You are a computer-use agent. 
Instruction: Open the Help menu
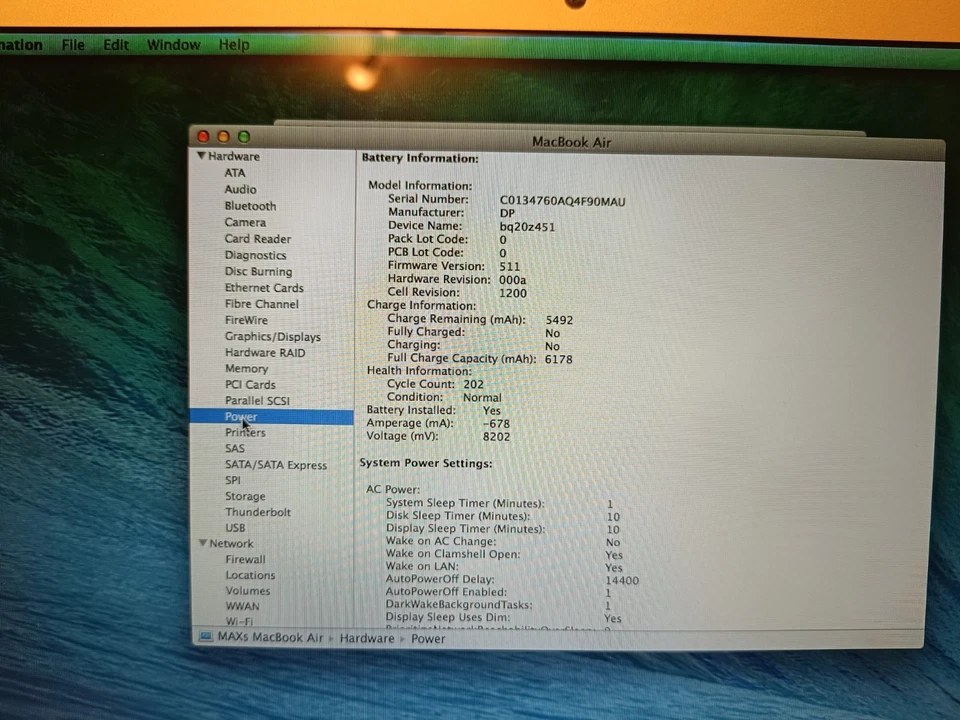click(x=233, y=44)
